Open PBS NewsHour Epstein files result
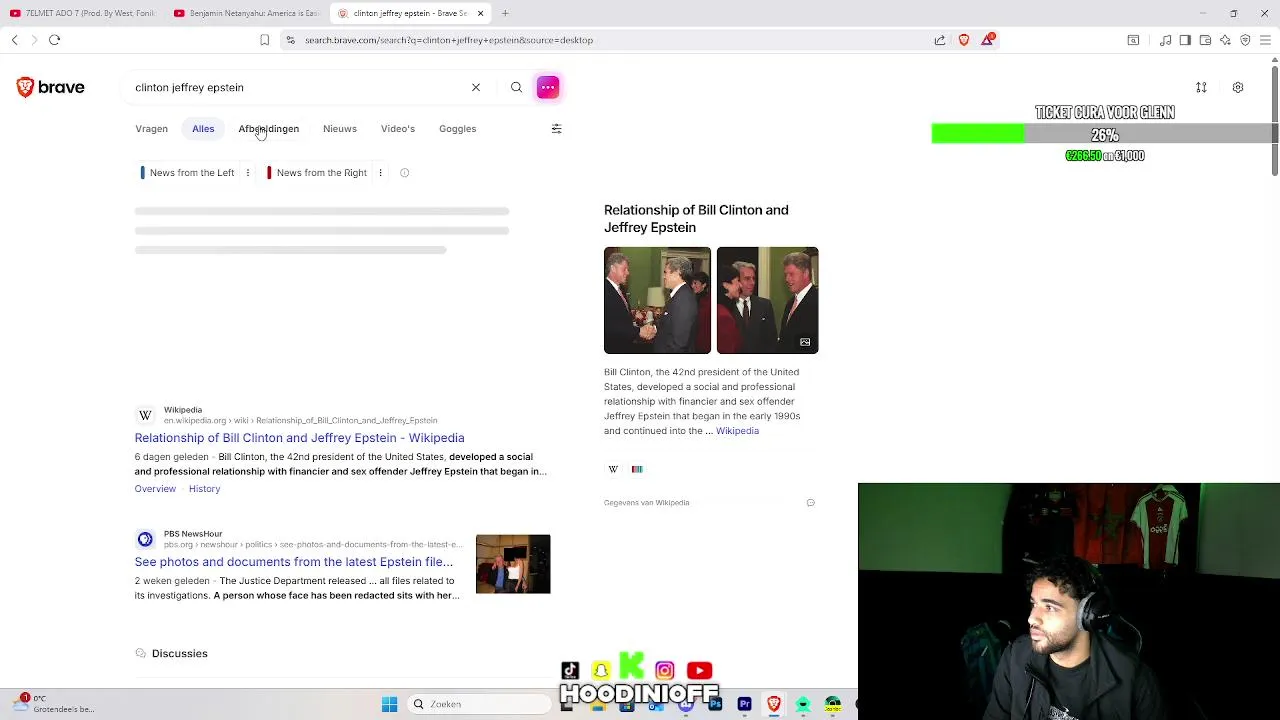 (x=294, y=562)
